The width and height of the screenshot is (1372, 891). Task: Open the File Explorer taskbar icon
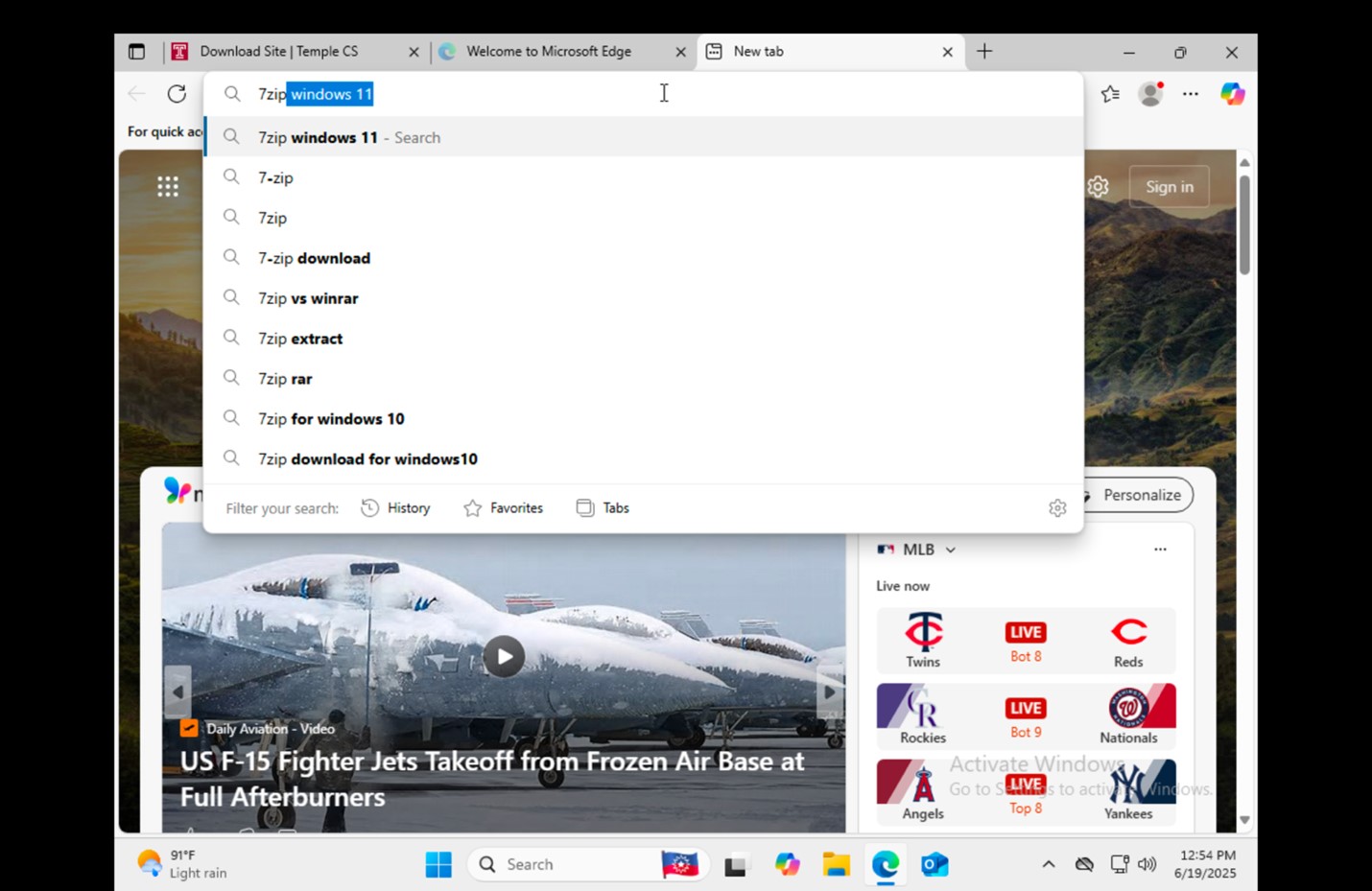coord(836,864)
